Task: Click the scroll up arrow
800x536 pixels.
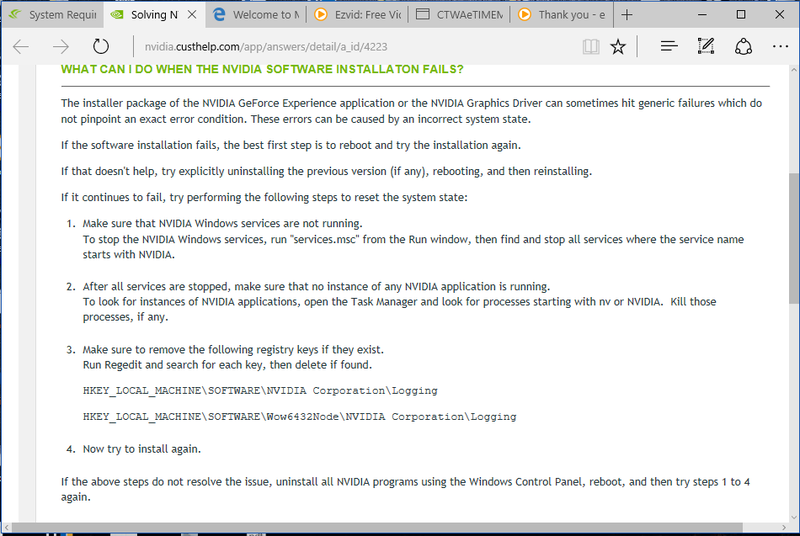Action: (794, 70)
